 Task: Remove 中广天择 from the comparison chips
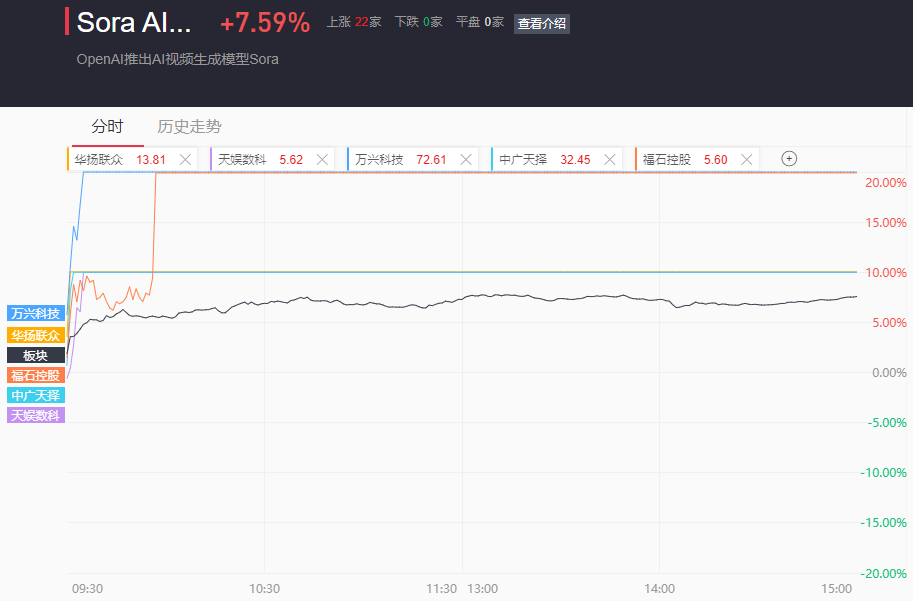tap(610, 160)
